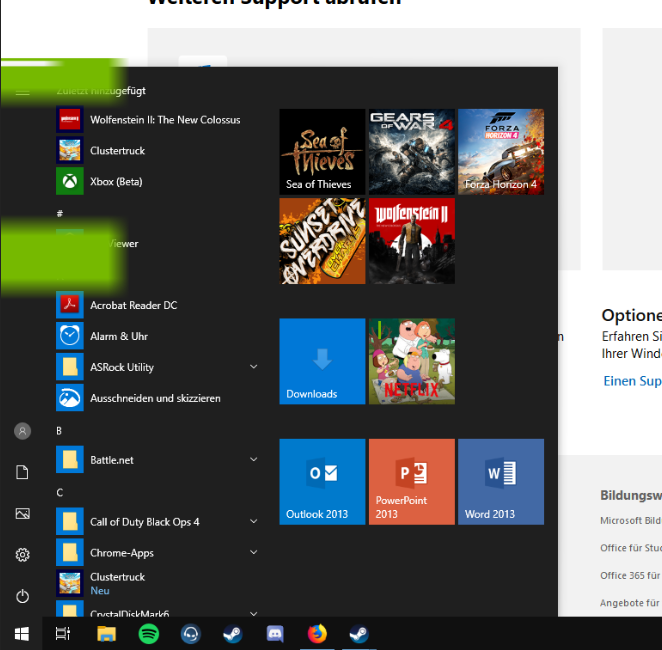This screenshot has width=662, height=650.
Task: Open the Sea of Thieves tile
Action: (322, 152)
